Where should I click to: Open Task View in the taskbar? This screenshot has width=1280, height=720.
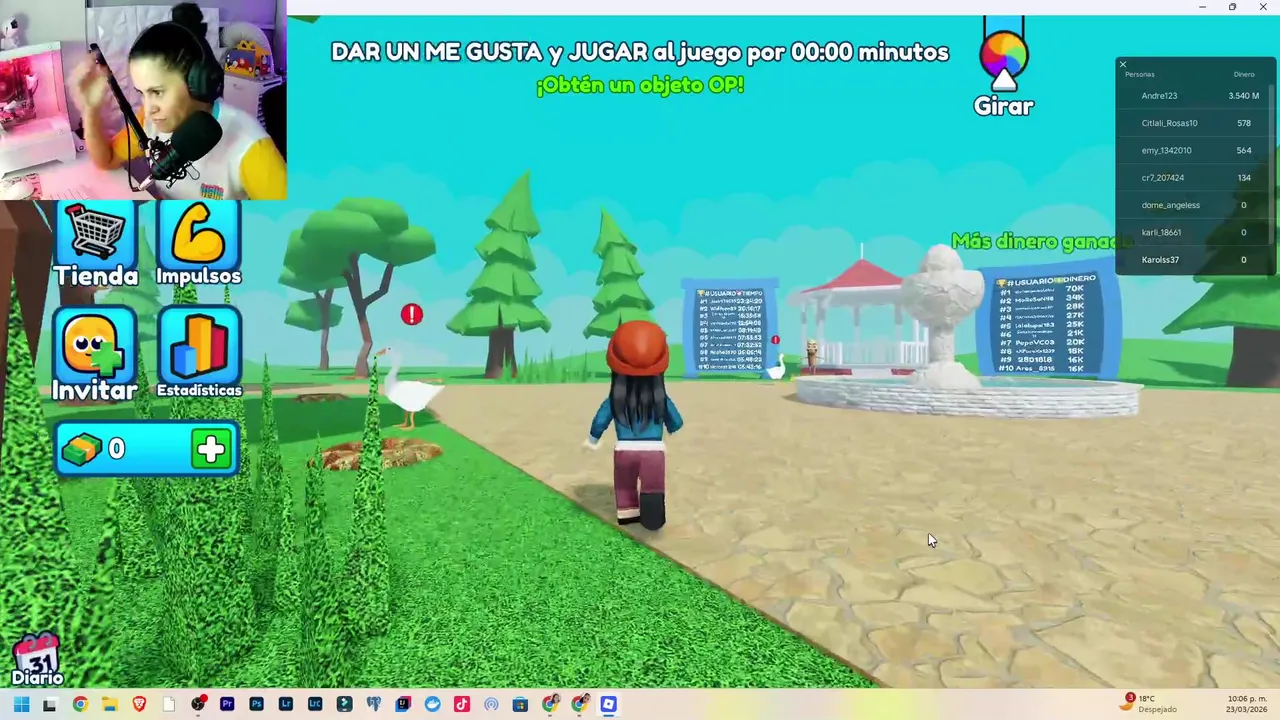tap(49, 704)
